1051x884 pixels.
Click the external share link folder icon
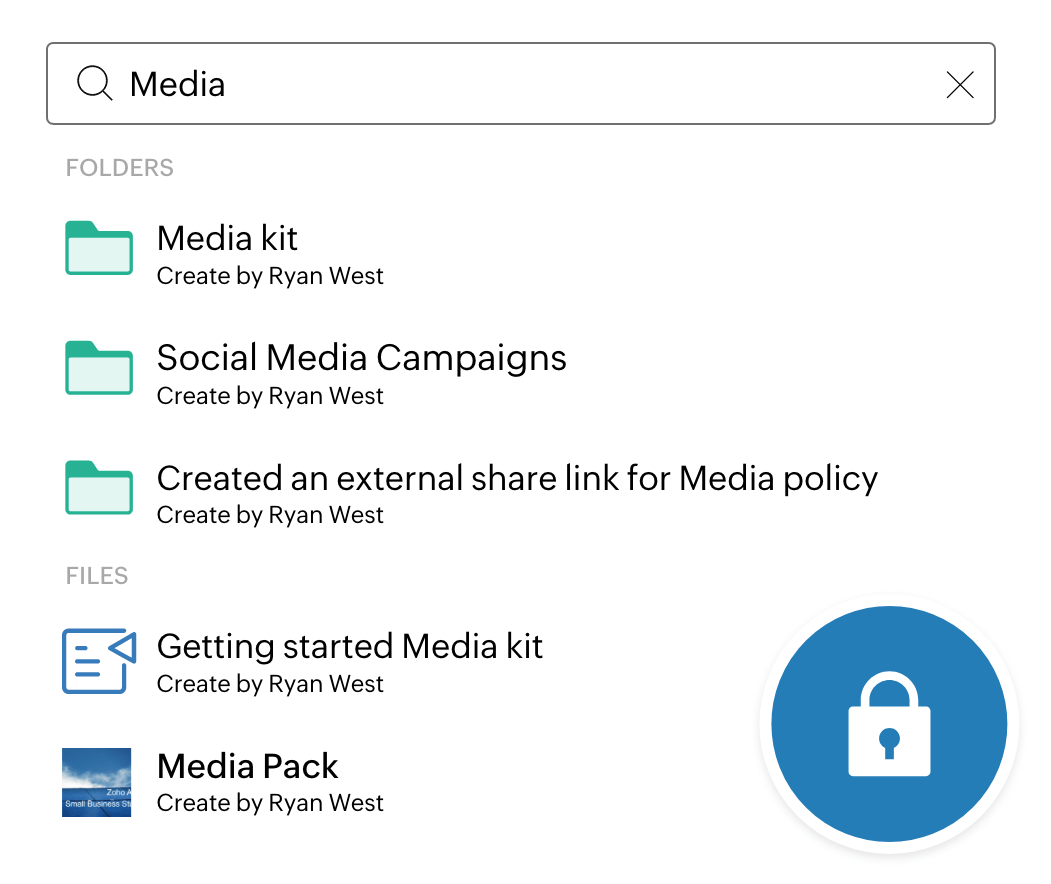coord(99,487)
